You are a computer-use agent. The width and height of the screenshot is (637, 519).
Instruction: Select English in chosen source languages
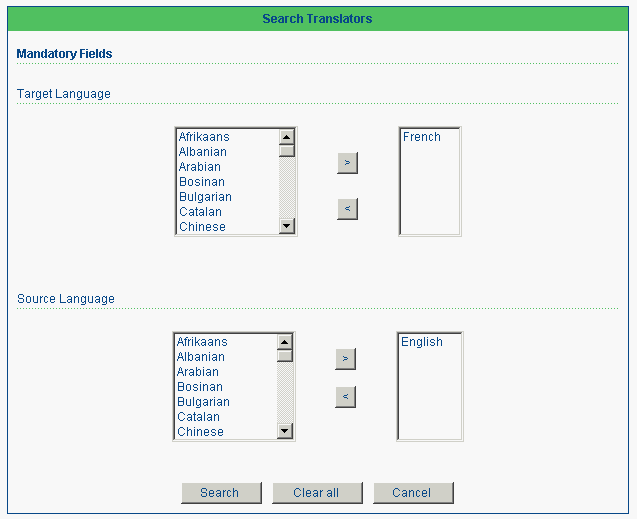click(422, 342)
